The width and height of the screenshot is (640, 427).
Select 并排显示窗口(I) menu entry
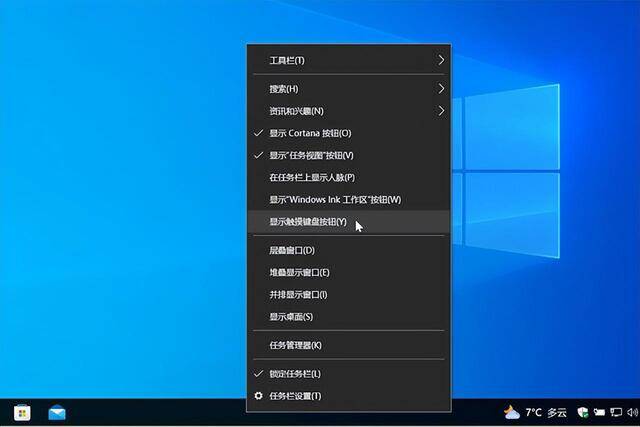click(349, 295)
